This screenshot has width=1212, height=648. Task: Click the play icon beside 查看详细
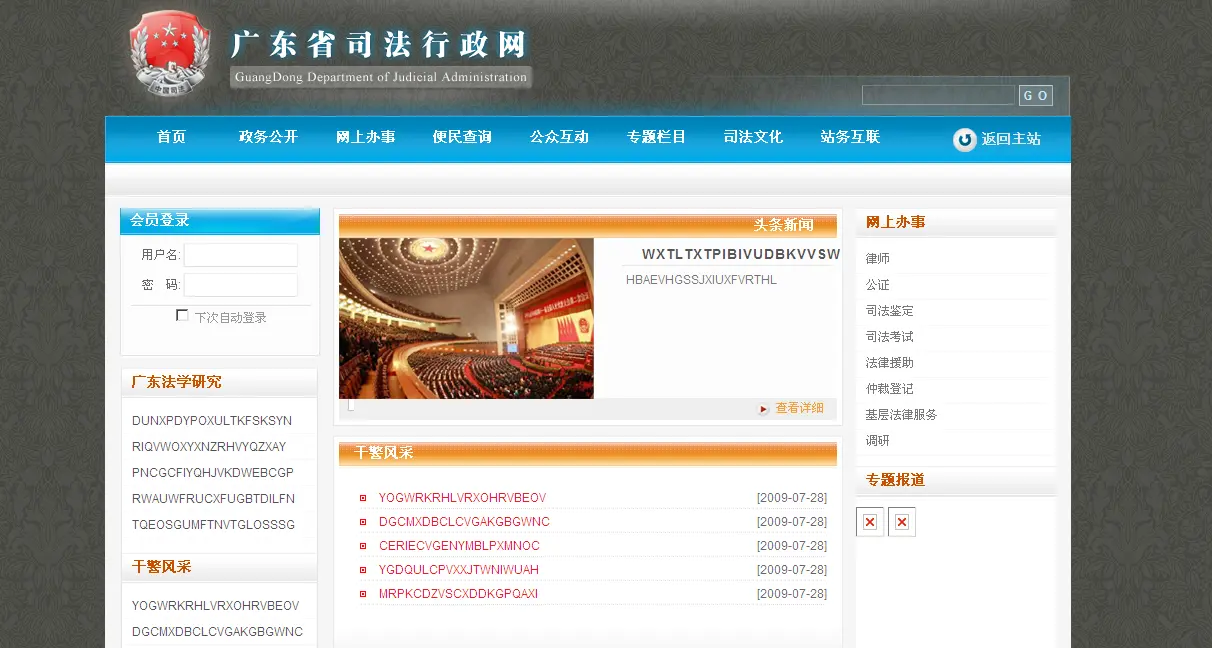click(x=763, y=409)
